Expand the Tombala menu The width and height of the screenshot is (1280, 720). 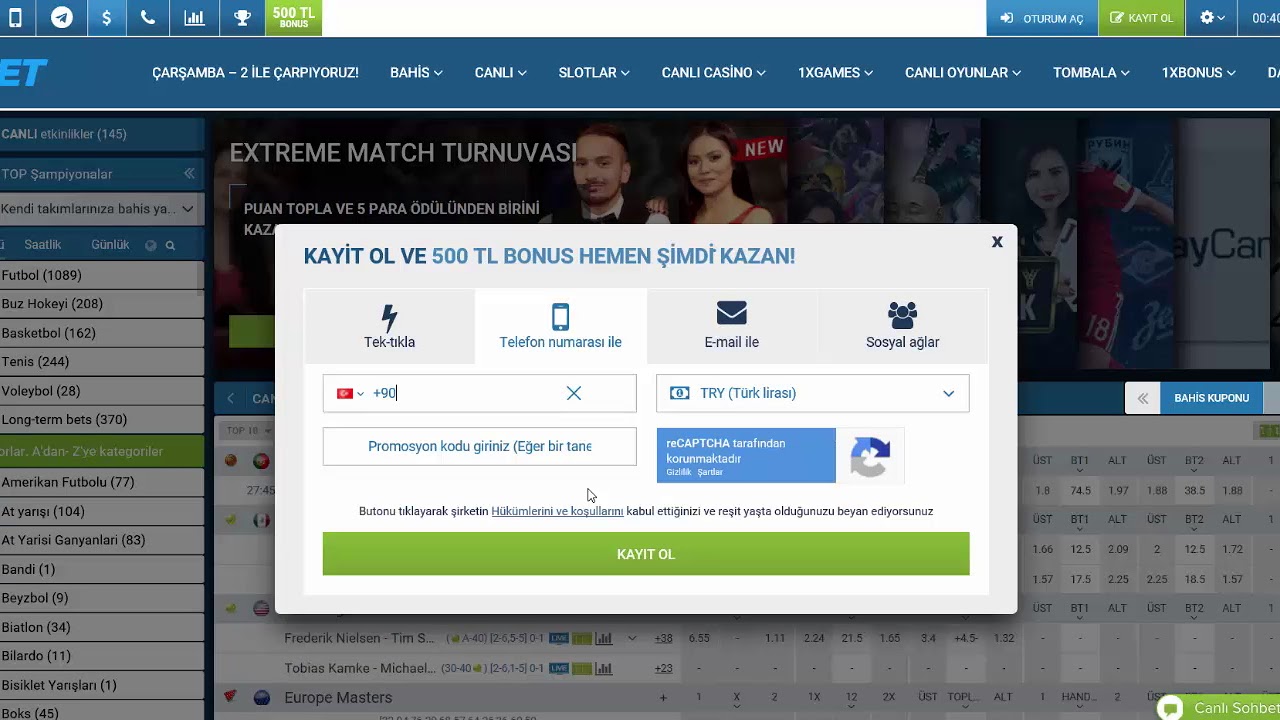[1091, 73]
